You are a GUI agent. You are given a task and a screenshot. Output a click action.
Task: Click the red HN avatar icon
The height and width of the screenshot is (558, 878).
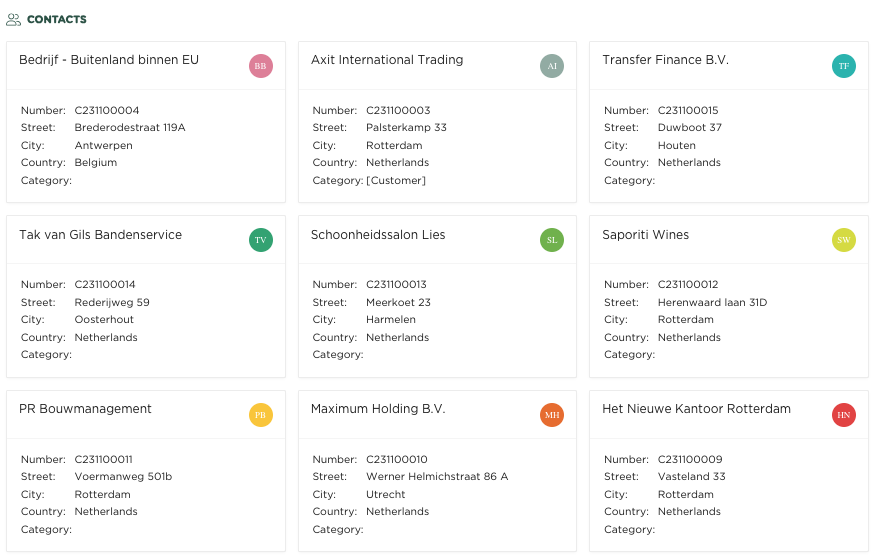(x=844, y=415)
